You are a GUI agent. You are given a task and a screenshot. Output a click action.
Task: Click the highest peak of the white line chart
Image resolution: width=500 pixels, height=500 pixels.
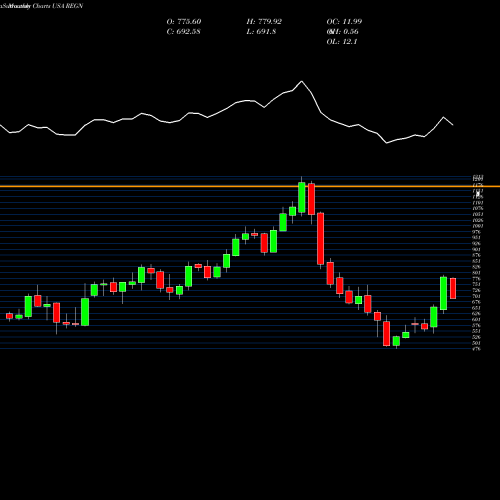pos(302,81)
